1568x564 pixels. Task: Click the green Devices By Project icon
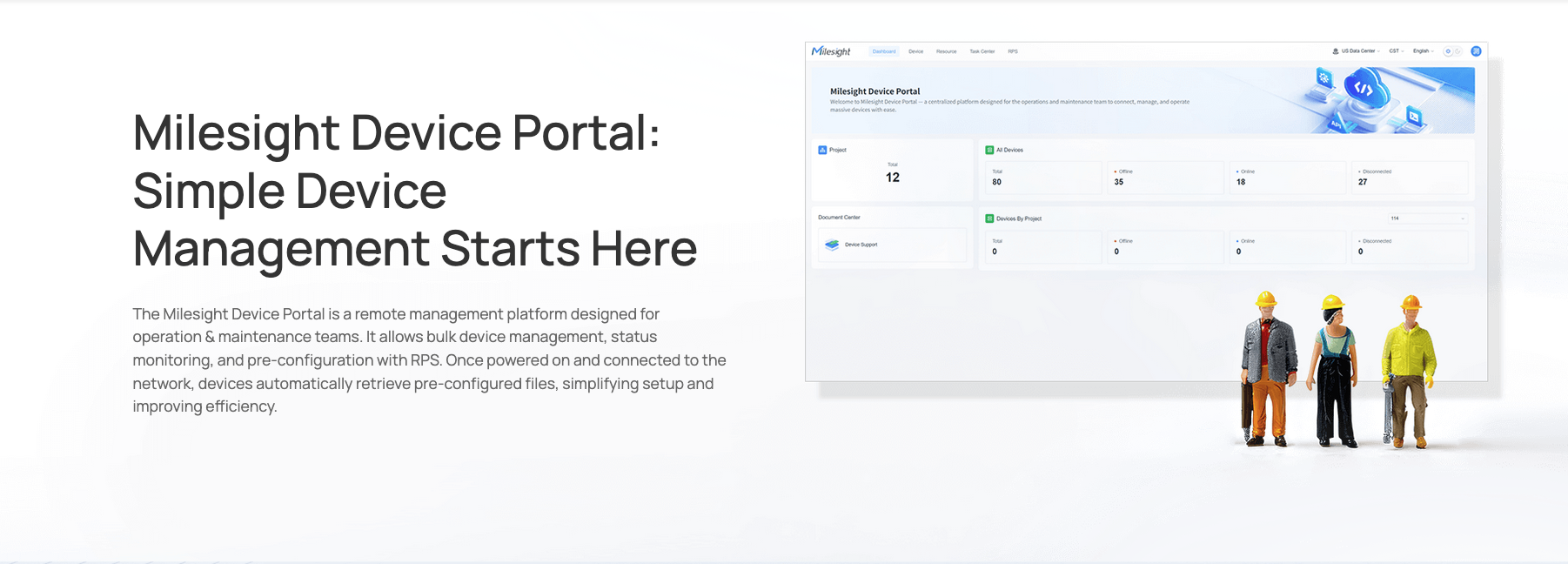point(989,218)
